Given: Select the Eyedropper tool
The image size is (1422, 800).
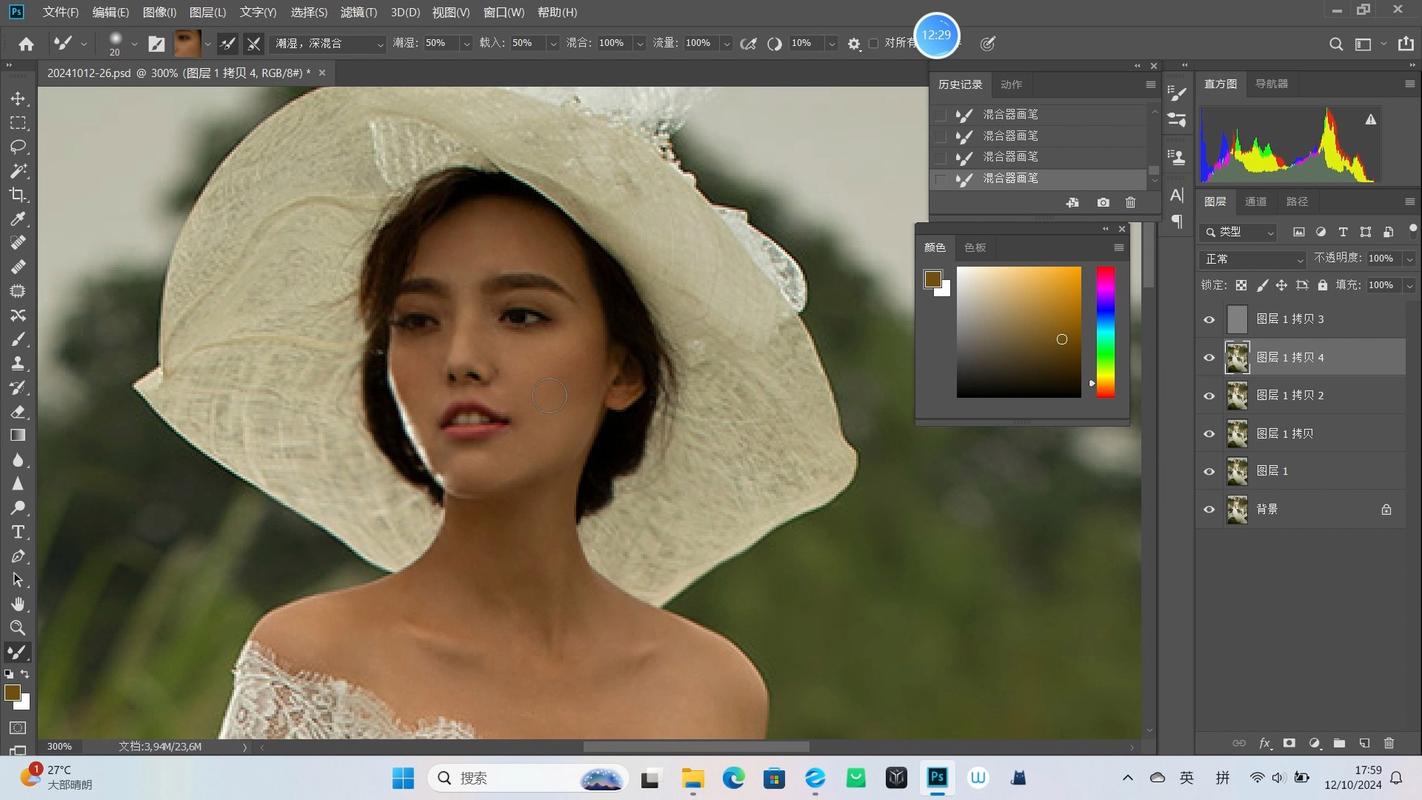Looking at the screenshot, I should point(18,219).
